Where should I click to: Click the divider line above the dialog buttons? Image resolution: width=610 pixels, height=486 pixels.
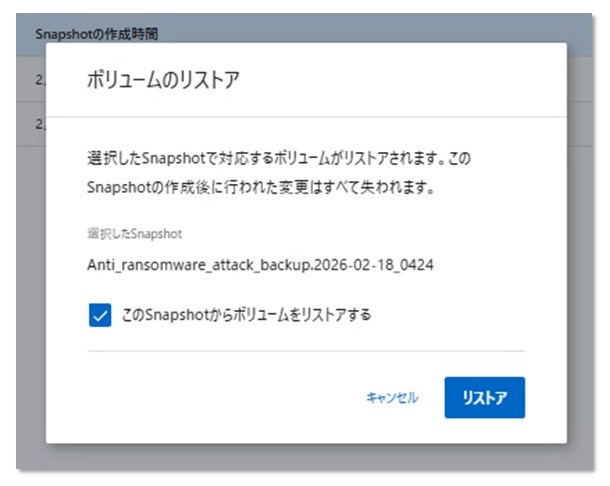[306, 351]
